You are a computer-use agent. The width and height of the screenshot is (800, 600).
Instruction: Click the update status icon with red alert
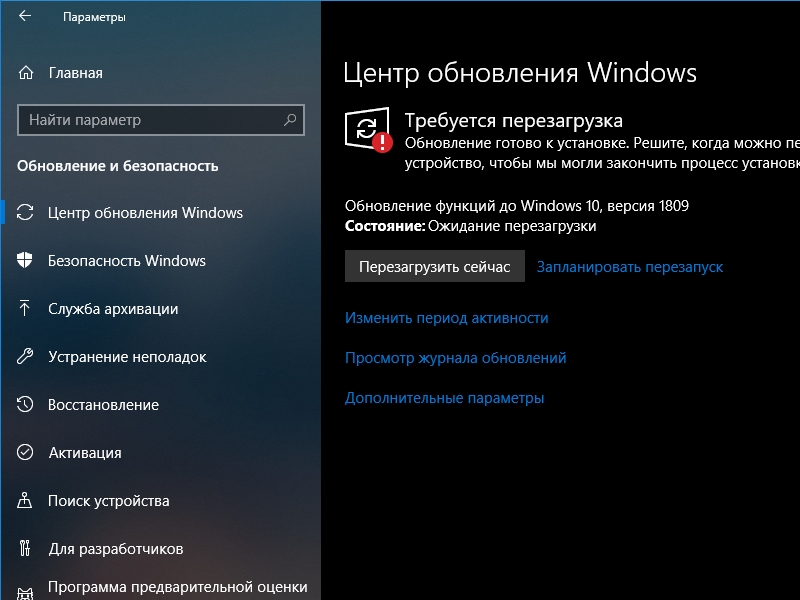pyautogui.click(x=368, y=130)
